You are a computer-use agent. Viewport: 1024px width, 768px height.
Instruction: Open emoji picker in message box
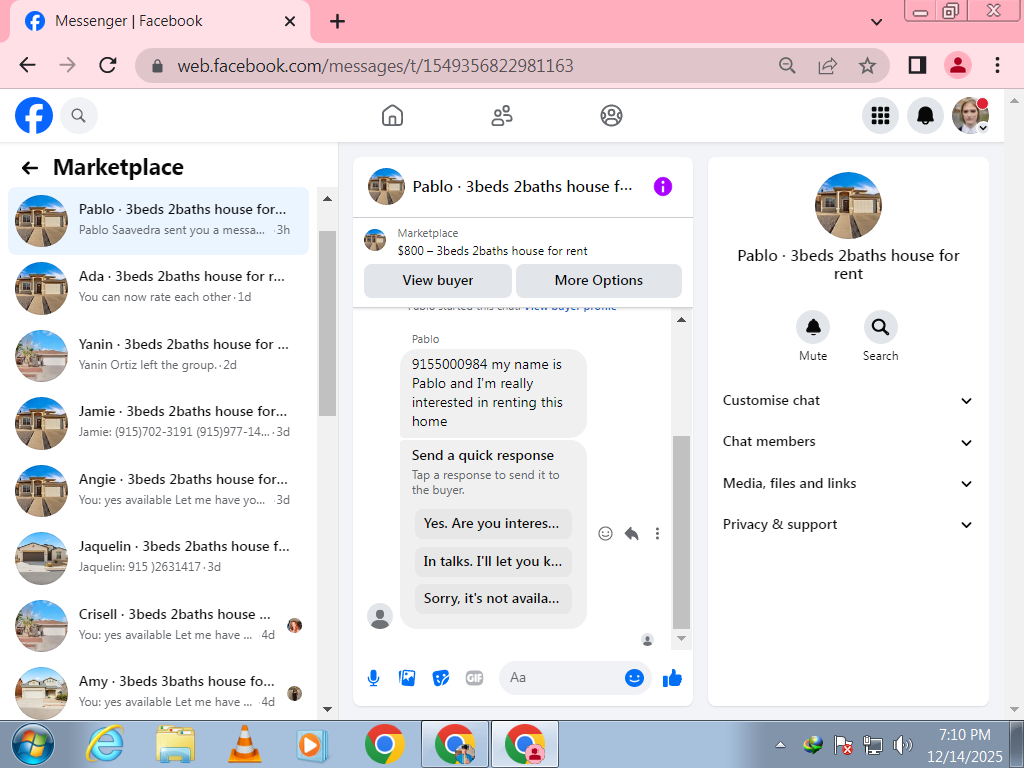tap(634, 678)
